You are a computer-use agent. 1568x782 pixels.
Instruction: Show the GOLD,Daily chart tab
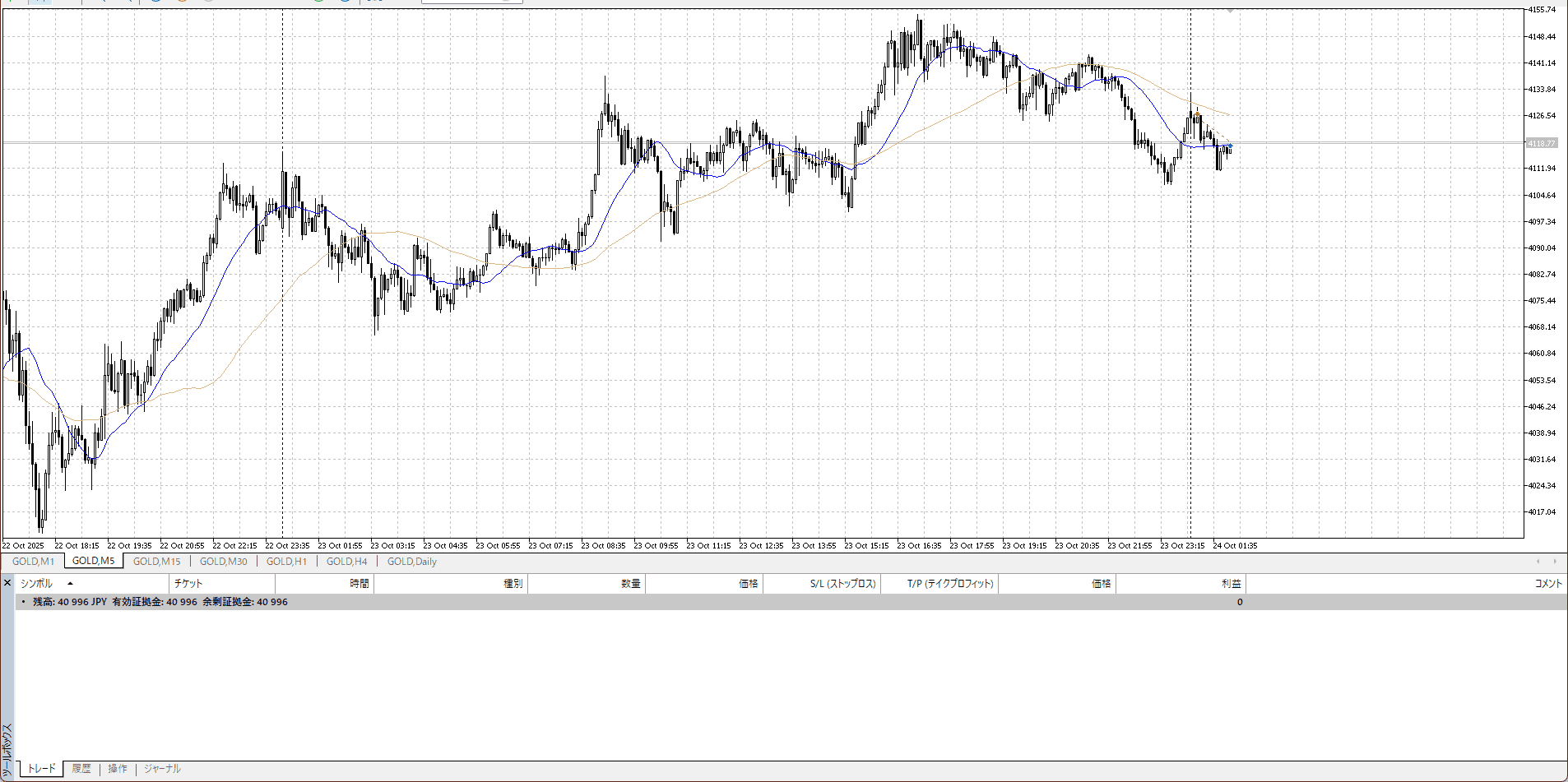point(411,562)
